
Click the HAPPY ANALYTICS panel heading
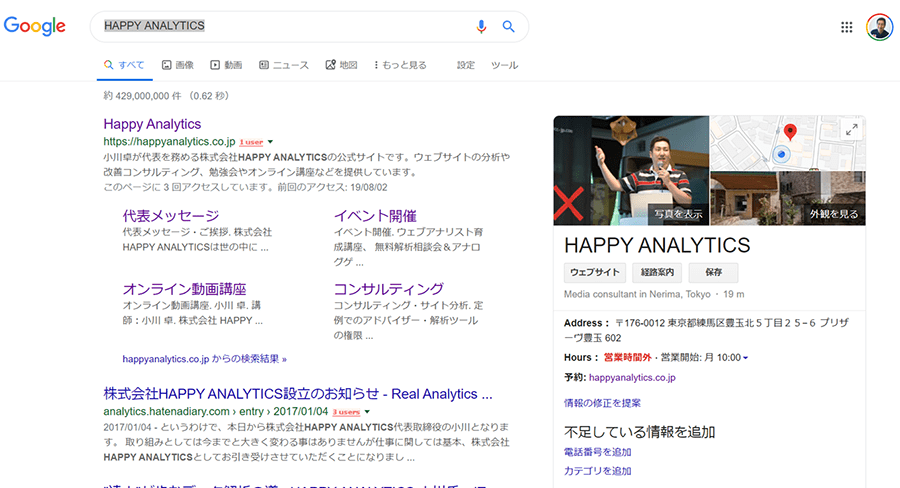click(x=657, y=245)
